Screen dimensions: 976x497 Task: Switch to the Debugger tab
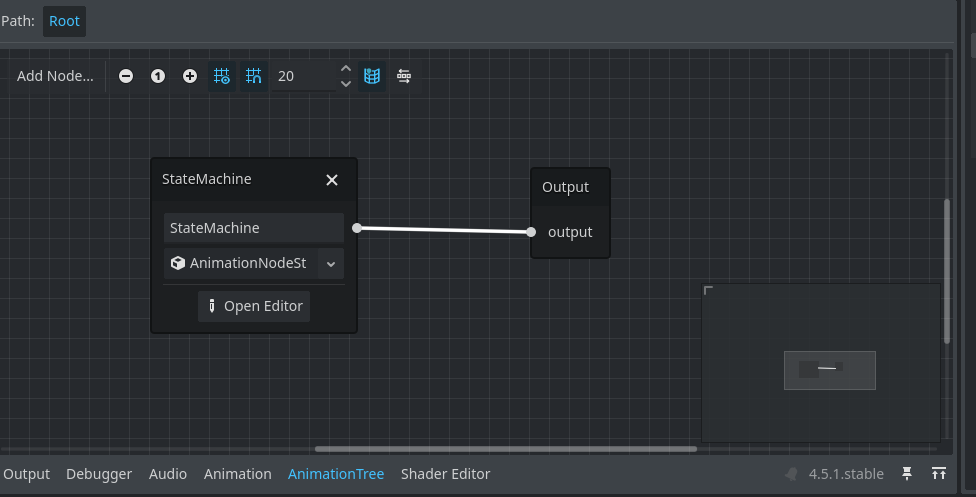[x=99, y=474]
